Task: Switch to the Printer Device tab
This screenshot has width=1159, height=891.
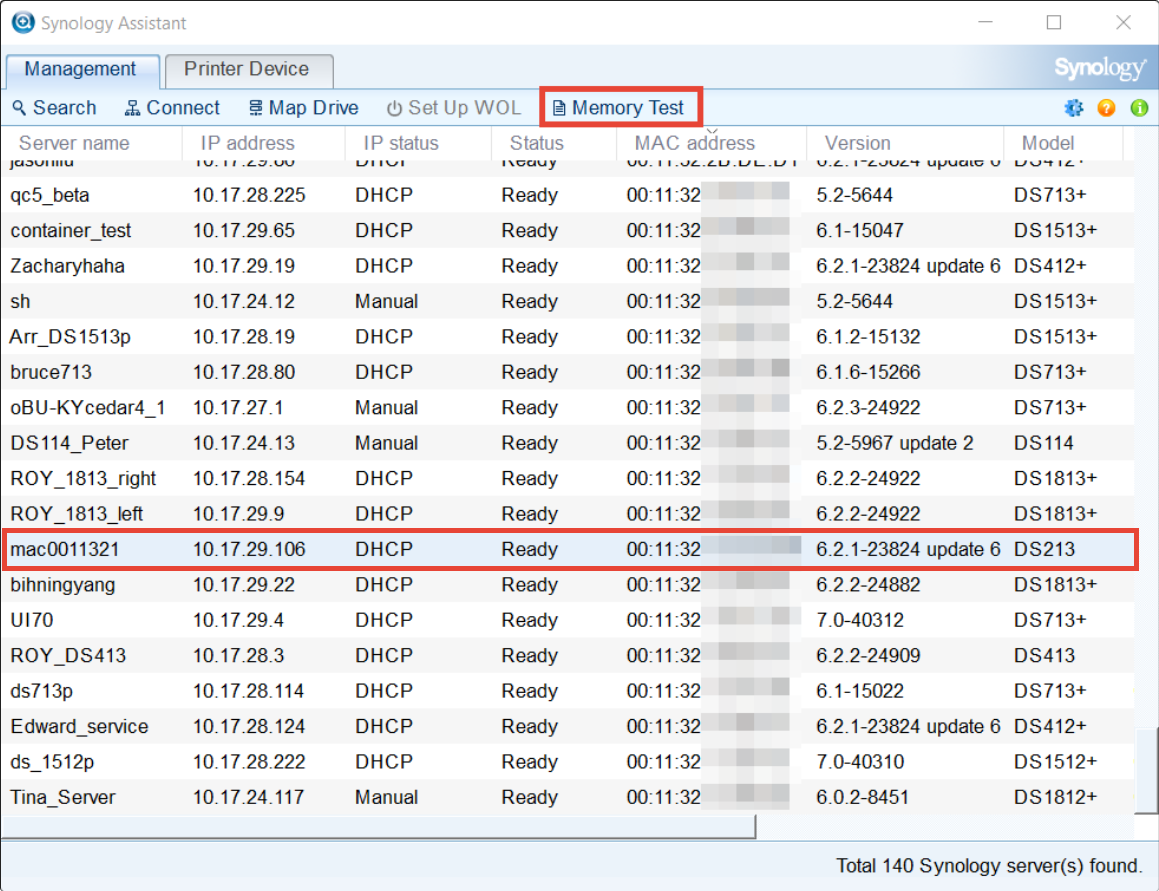Action: [247, 69]
